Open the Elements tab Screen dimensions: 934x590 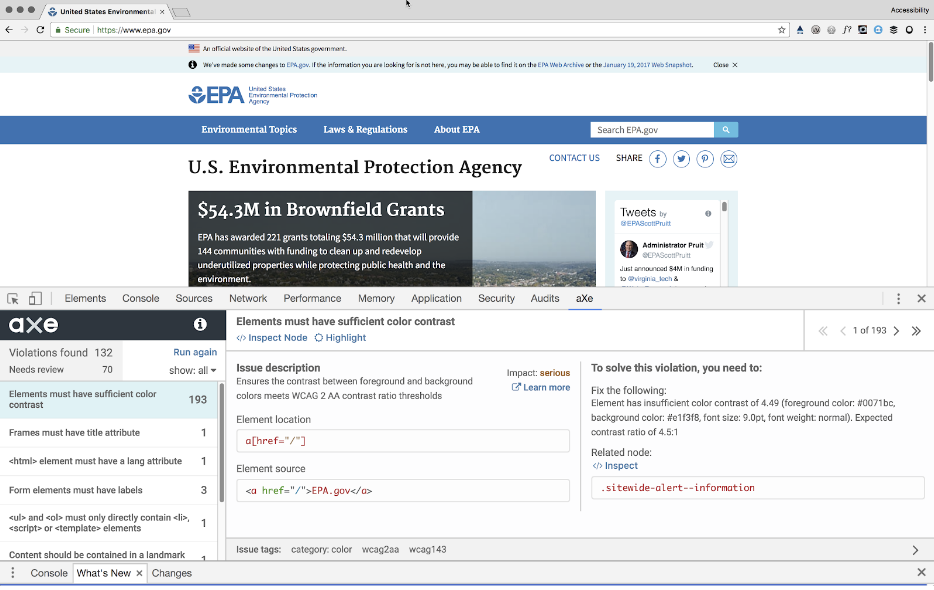tap(85, 299)
